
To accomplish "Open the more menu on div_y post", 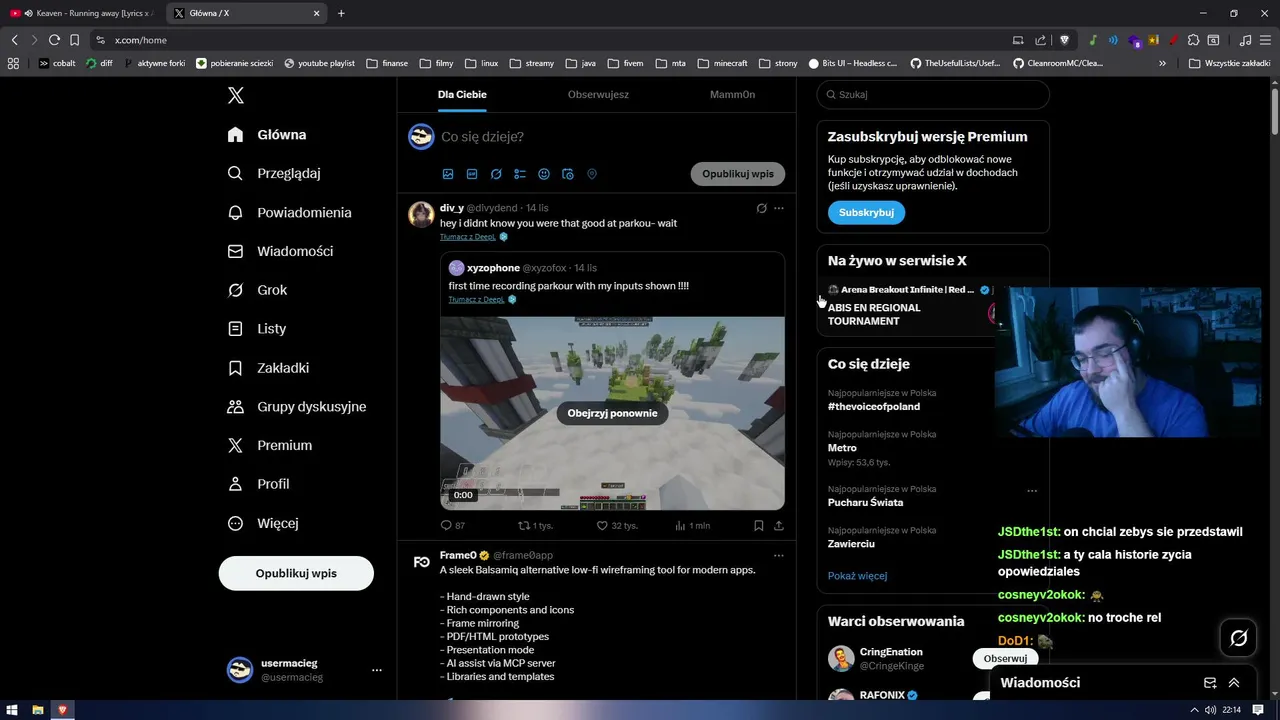I will (x=779, y=208).
